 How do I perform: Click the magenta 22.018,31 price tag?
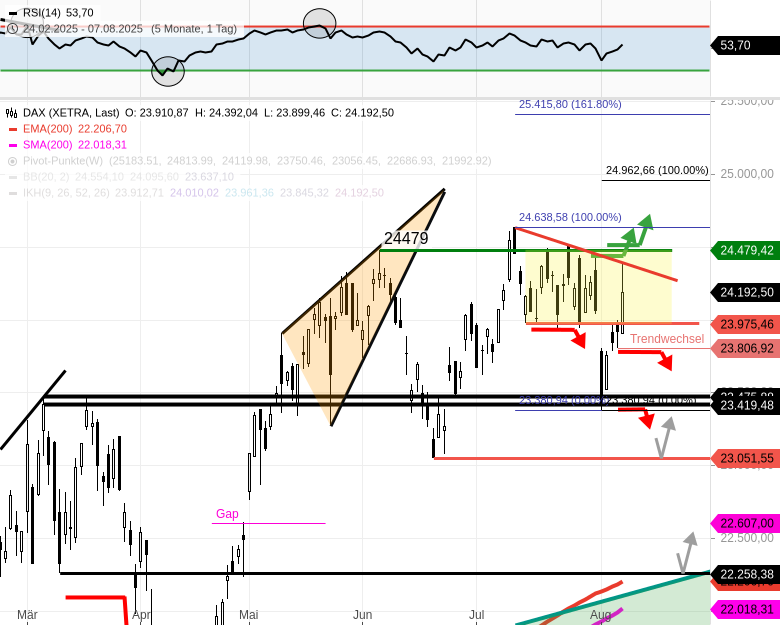[x=745, y=610]
